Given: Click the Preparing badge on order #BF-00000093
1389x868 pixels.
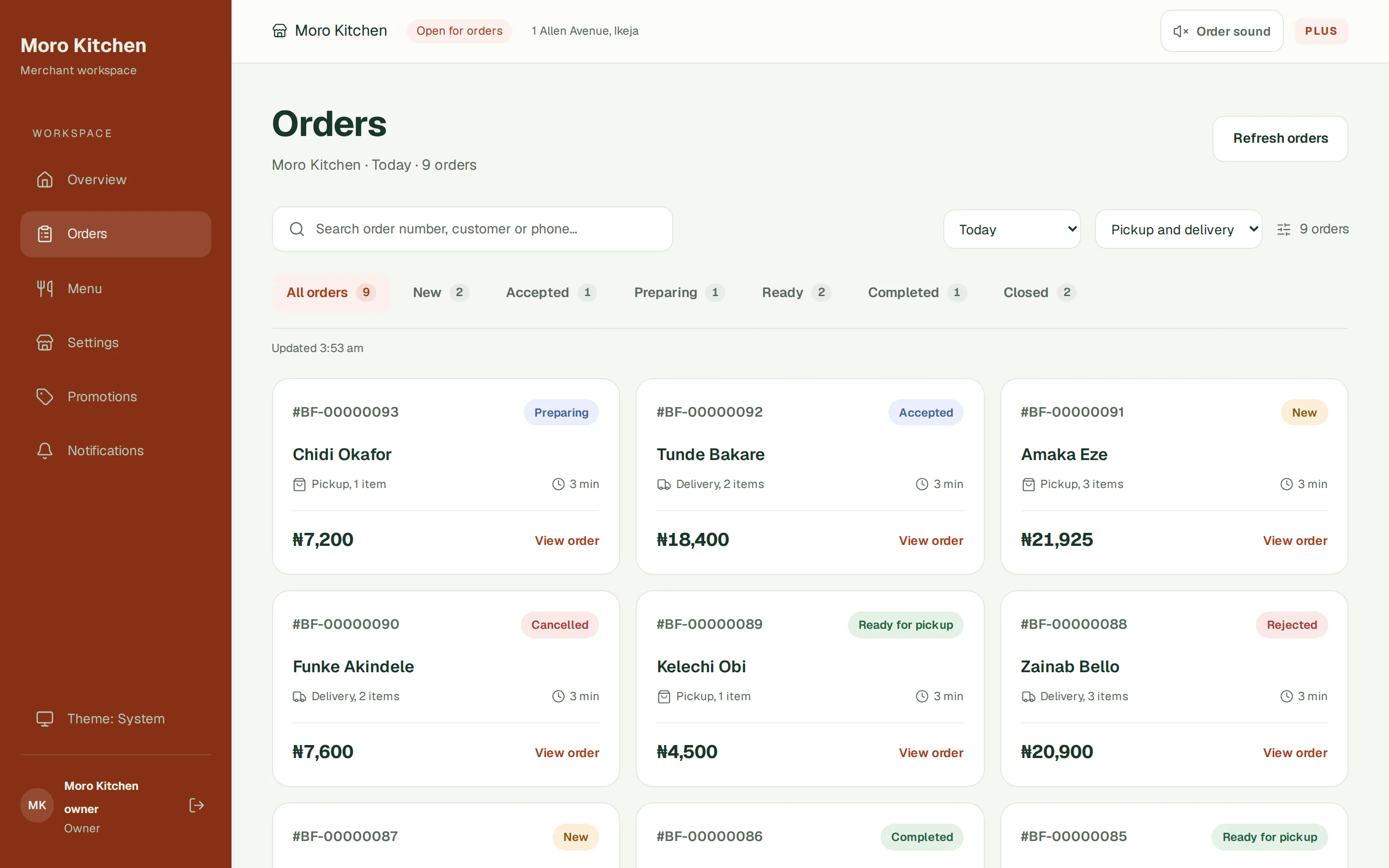Looking at the screenshot, I should (561, 412).
